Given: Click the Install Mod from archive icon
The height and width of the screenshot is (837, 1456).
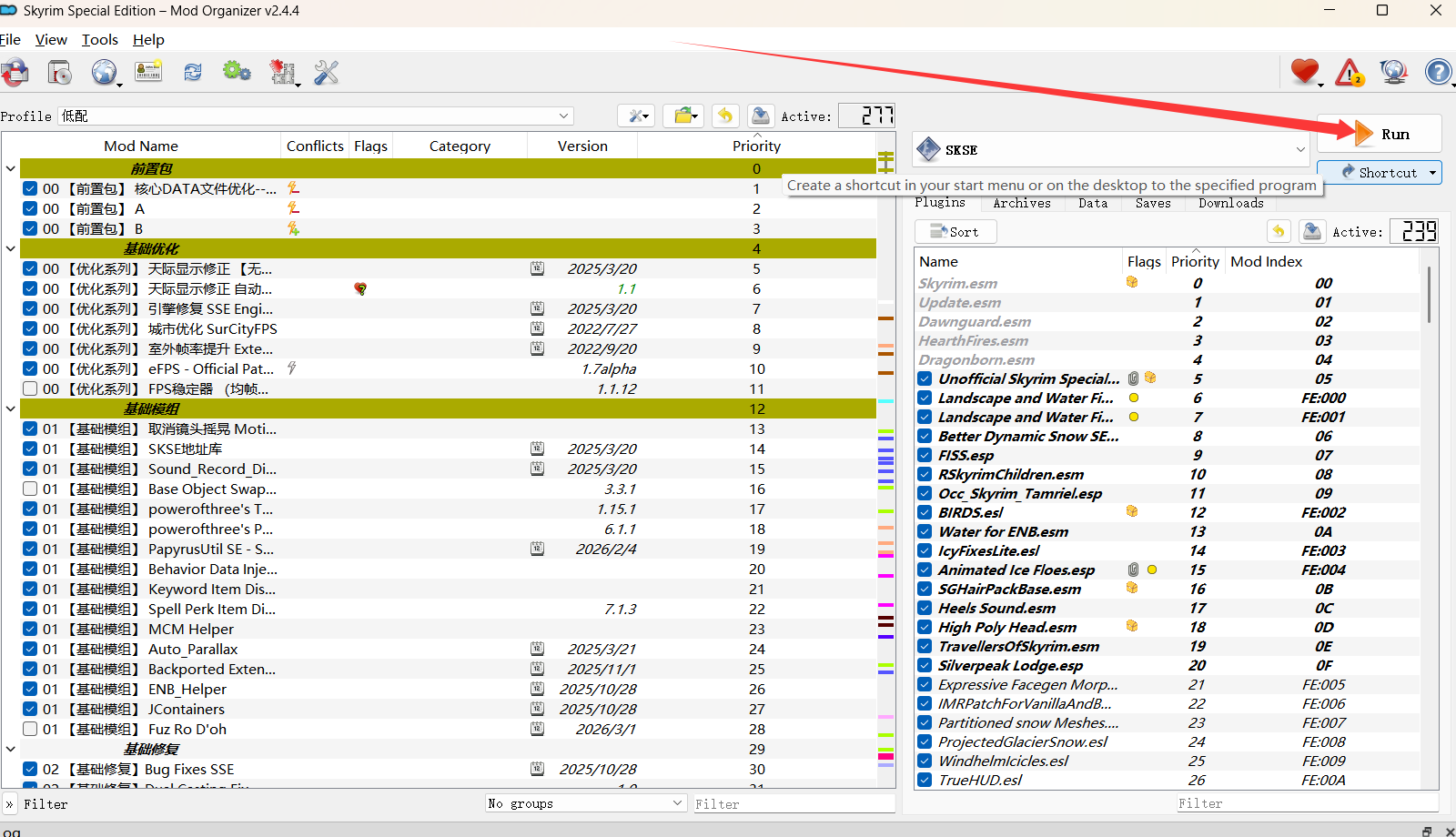Looking at the screenshot, I should (x=60, y=73).
